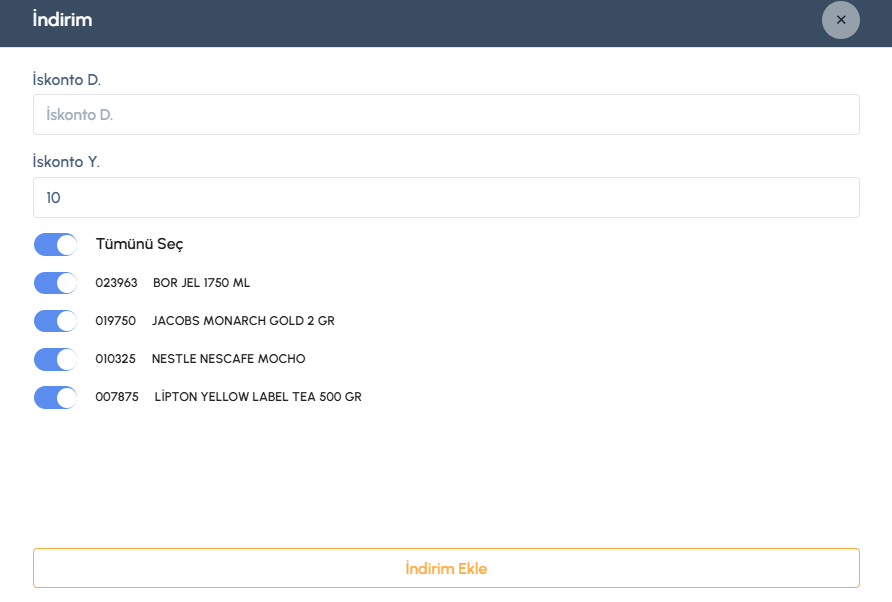892x602 pixels.
Task: Click the Tümünü Seç label text
Action: point(139,244)
